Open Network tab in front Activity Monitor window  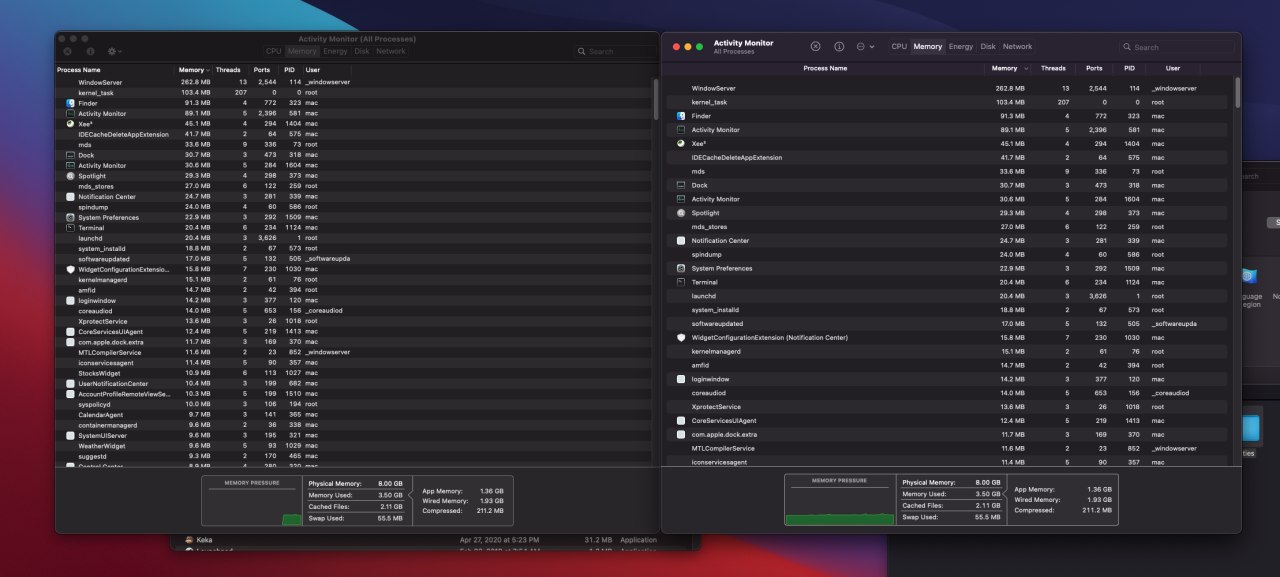1017,46
